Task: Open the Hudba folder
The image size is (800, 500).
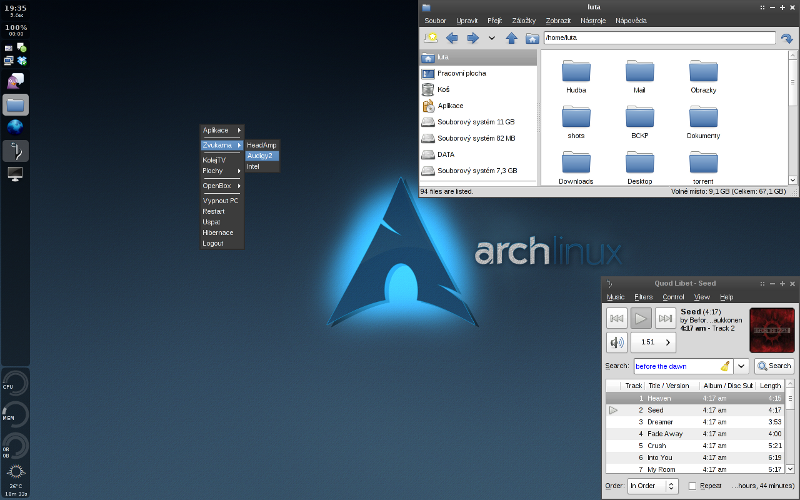Action: click(576, 77)
